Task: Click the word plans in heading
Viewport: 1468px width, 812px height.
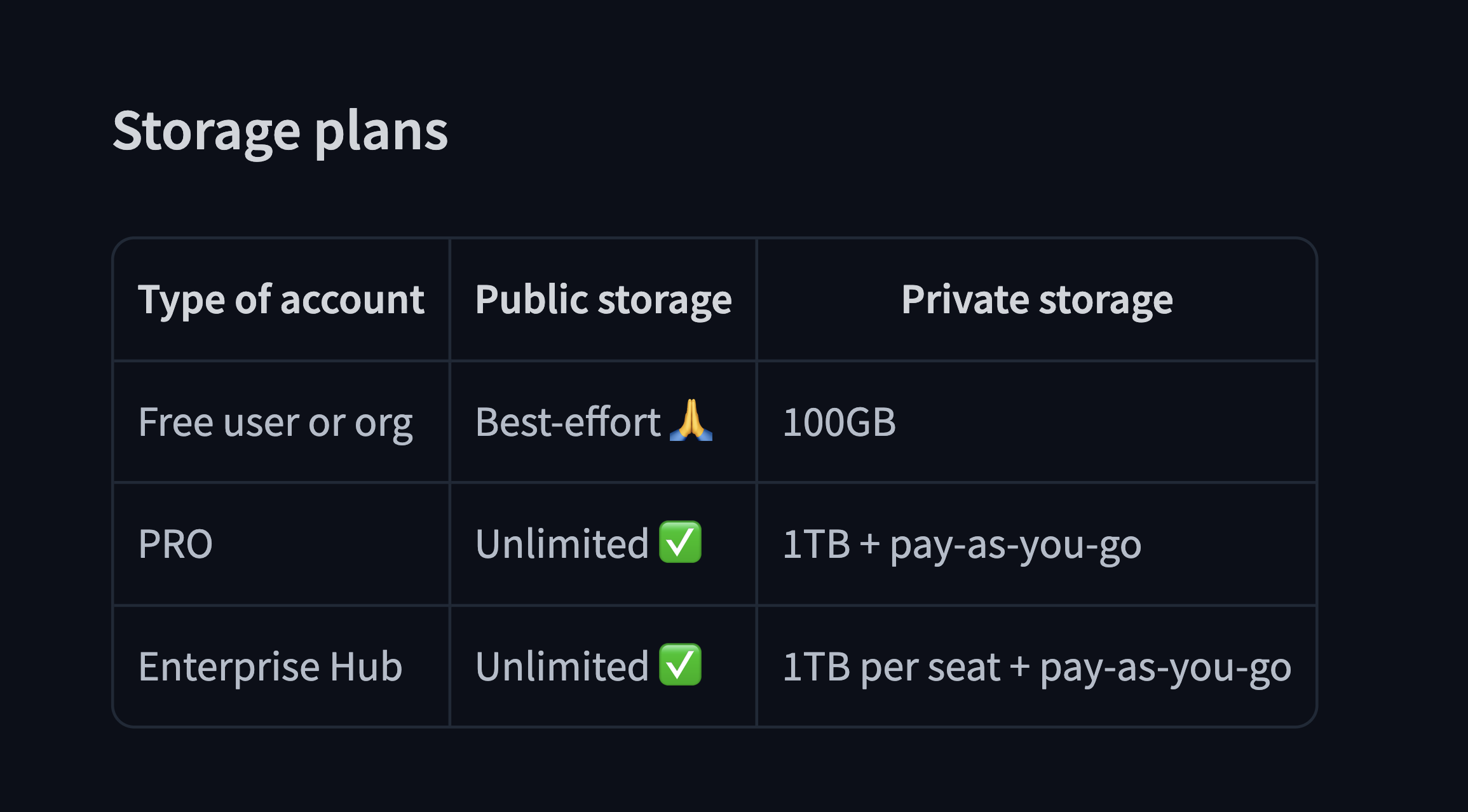Action: click(381, 131)
